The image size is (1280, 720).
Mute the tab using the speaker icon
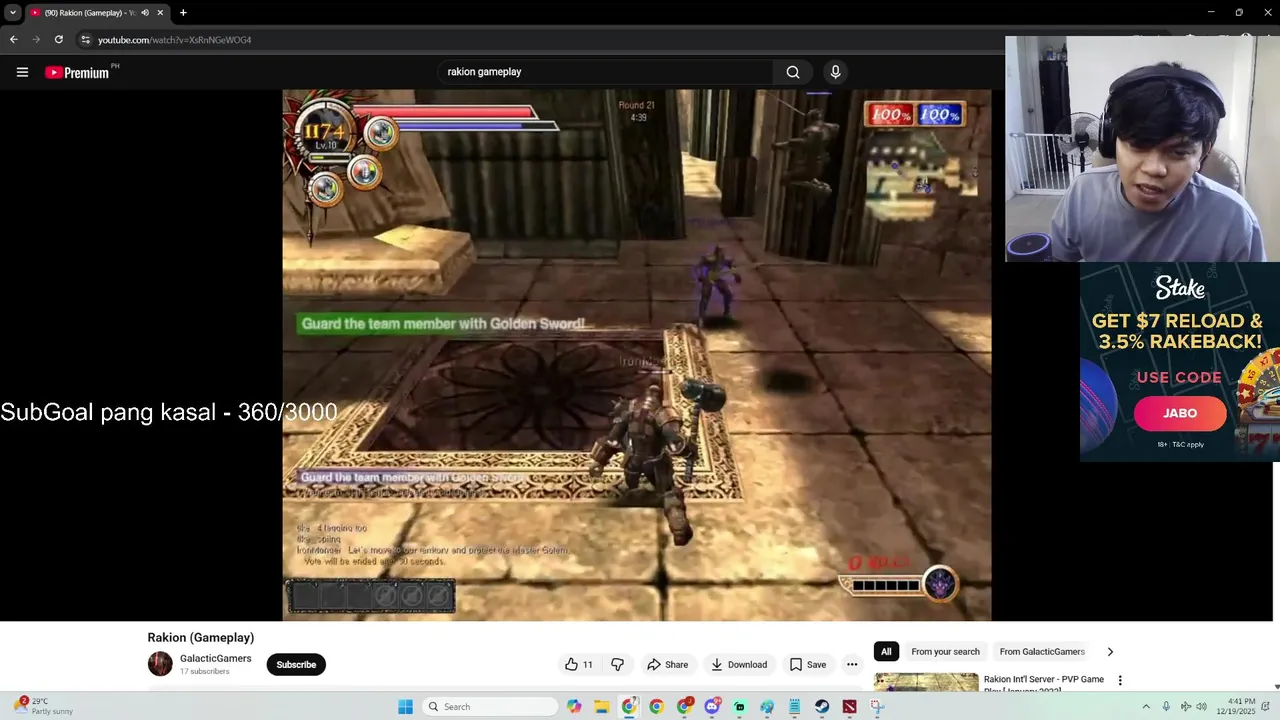pyautogui.click(x=145, y=13)
